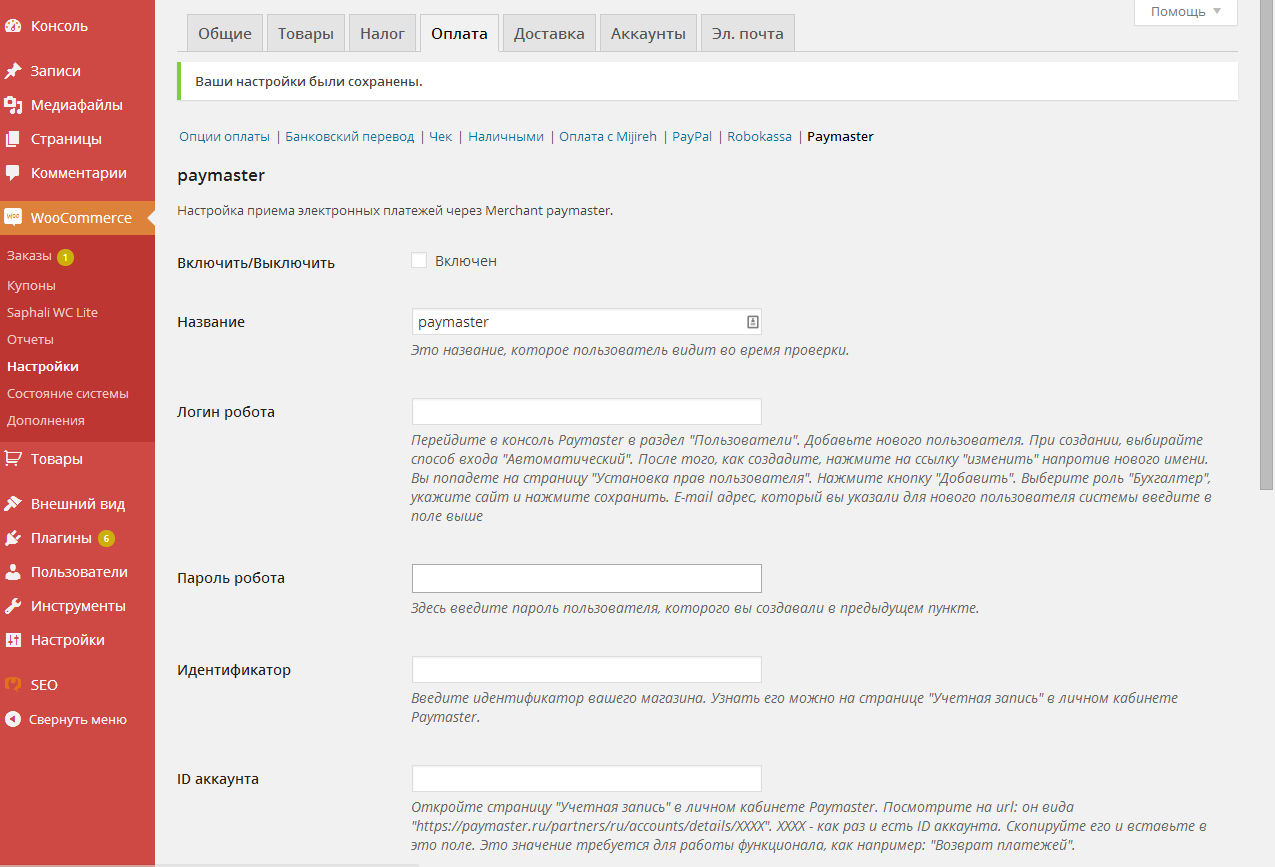This screenshot has height=867, width=1275.
Task: Open Состояние системы submenu item
Action: point(68,393)
